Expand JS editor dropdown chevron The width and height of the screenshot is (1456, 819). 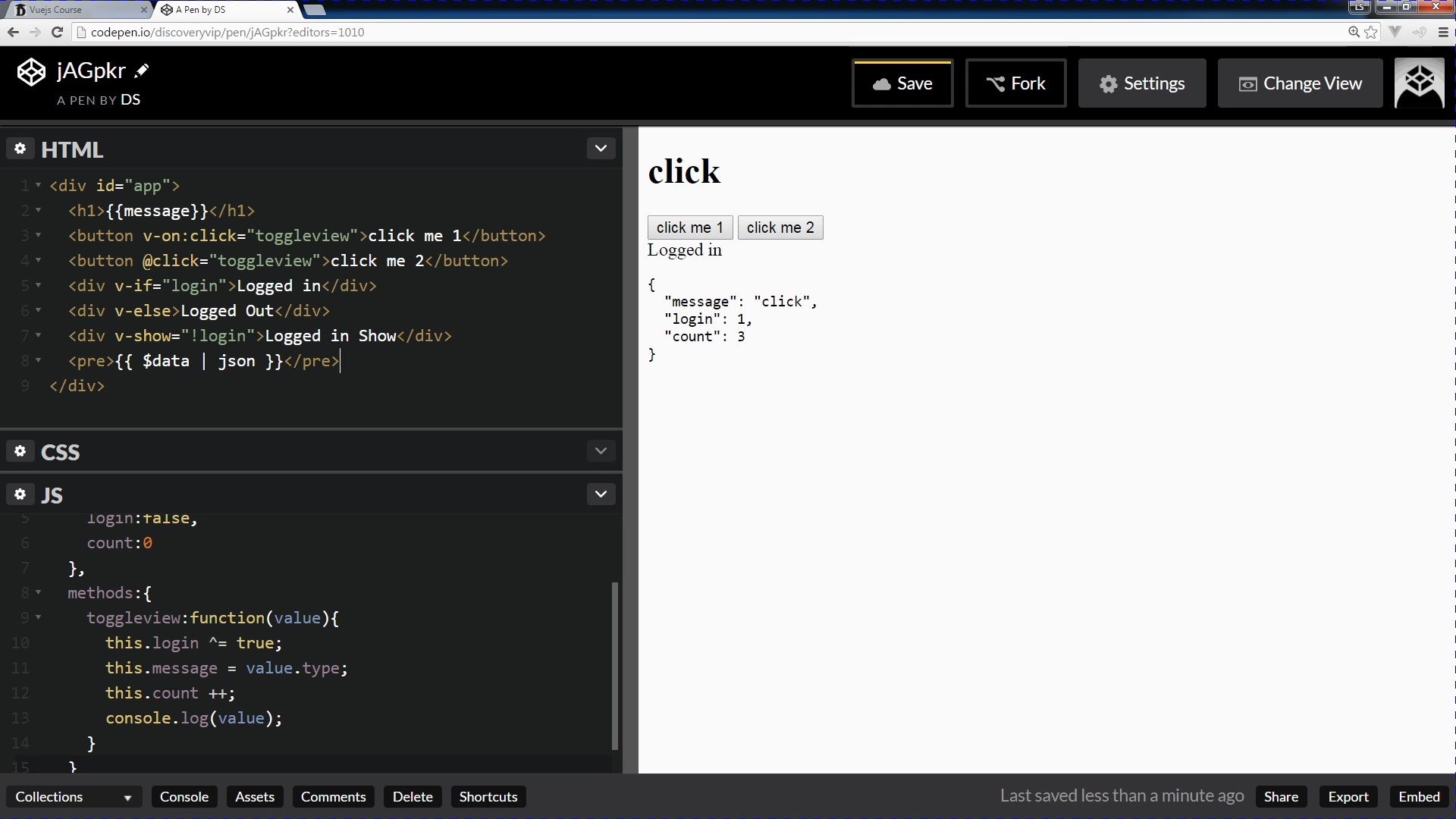click(x=601, y=494)
